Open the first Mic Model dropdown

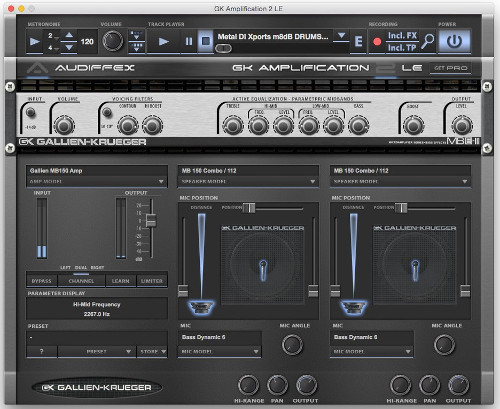220,352
